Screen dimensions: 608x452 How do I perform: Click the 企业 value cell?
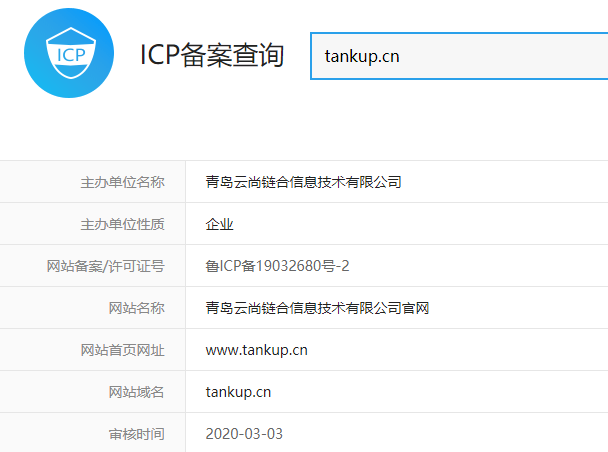219,224
